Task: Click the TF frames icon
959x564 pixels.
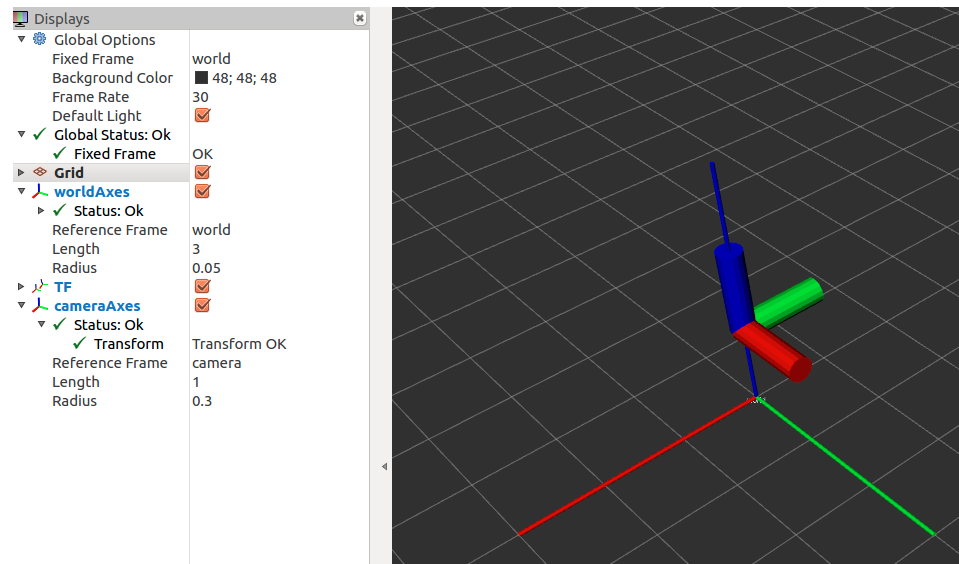Action: click(x=40, y=286)
